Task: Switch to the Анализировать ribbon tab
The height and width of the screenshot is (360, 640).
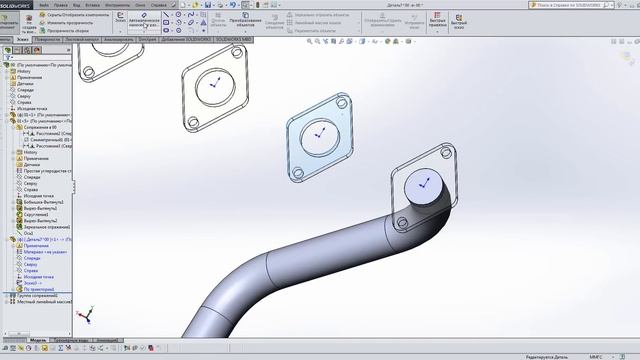Action: coord(118,40)
